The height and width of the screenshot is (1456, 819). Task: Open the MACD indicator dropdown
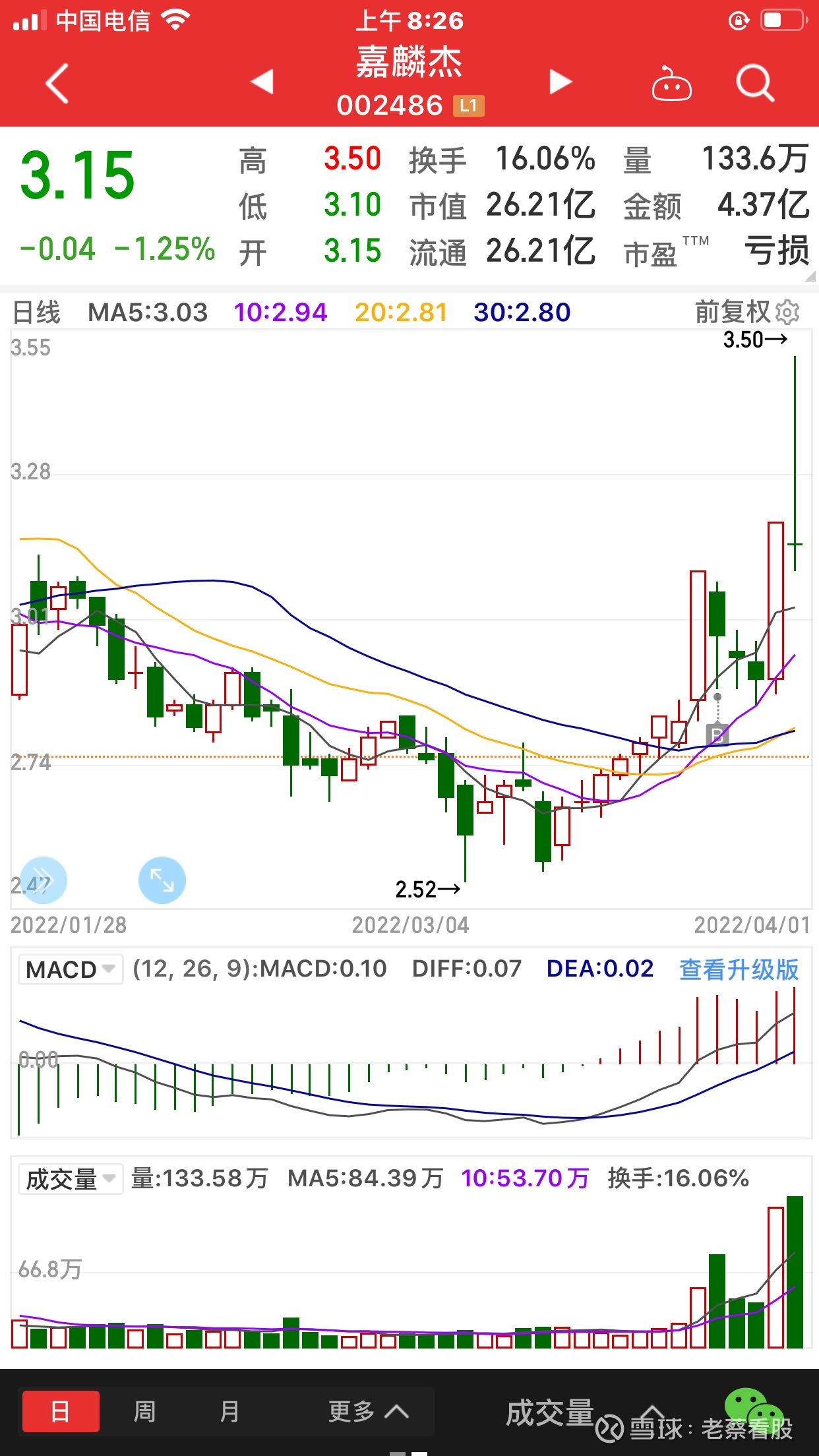71,969
